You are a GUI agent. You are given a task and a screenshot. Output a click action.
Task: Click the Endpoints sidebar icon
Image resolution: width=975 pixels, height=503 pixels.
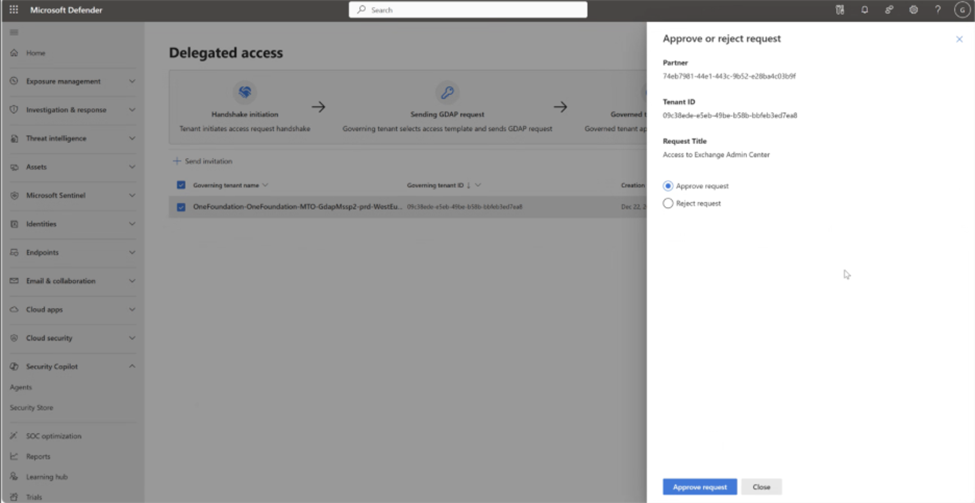14,252
